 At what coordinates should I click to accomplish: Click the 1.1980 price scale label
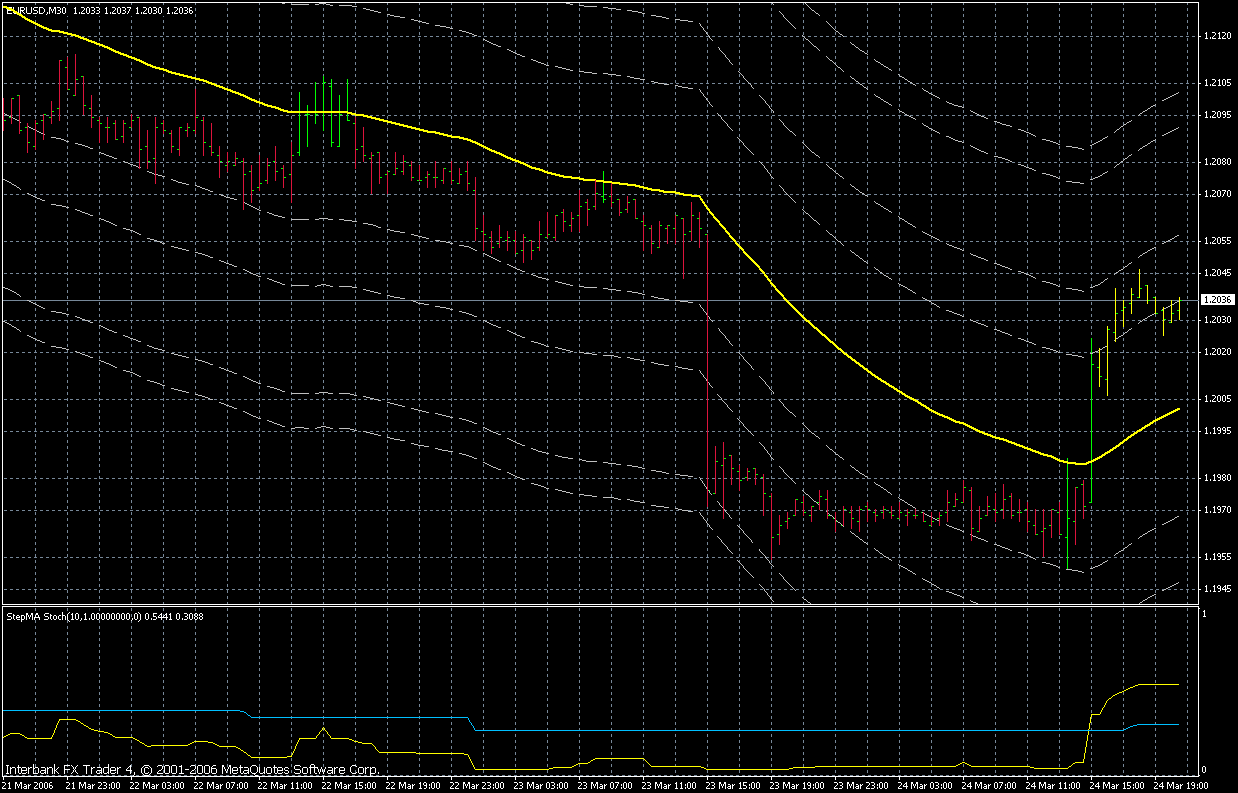tap(1217, 478)
